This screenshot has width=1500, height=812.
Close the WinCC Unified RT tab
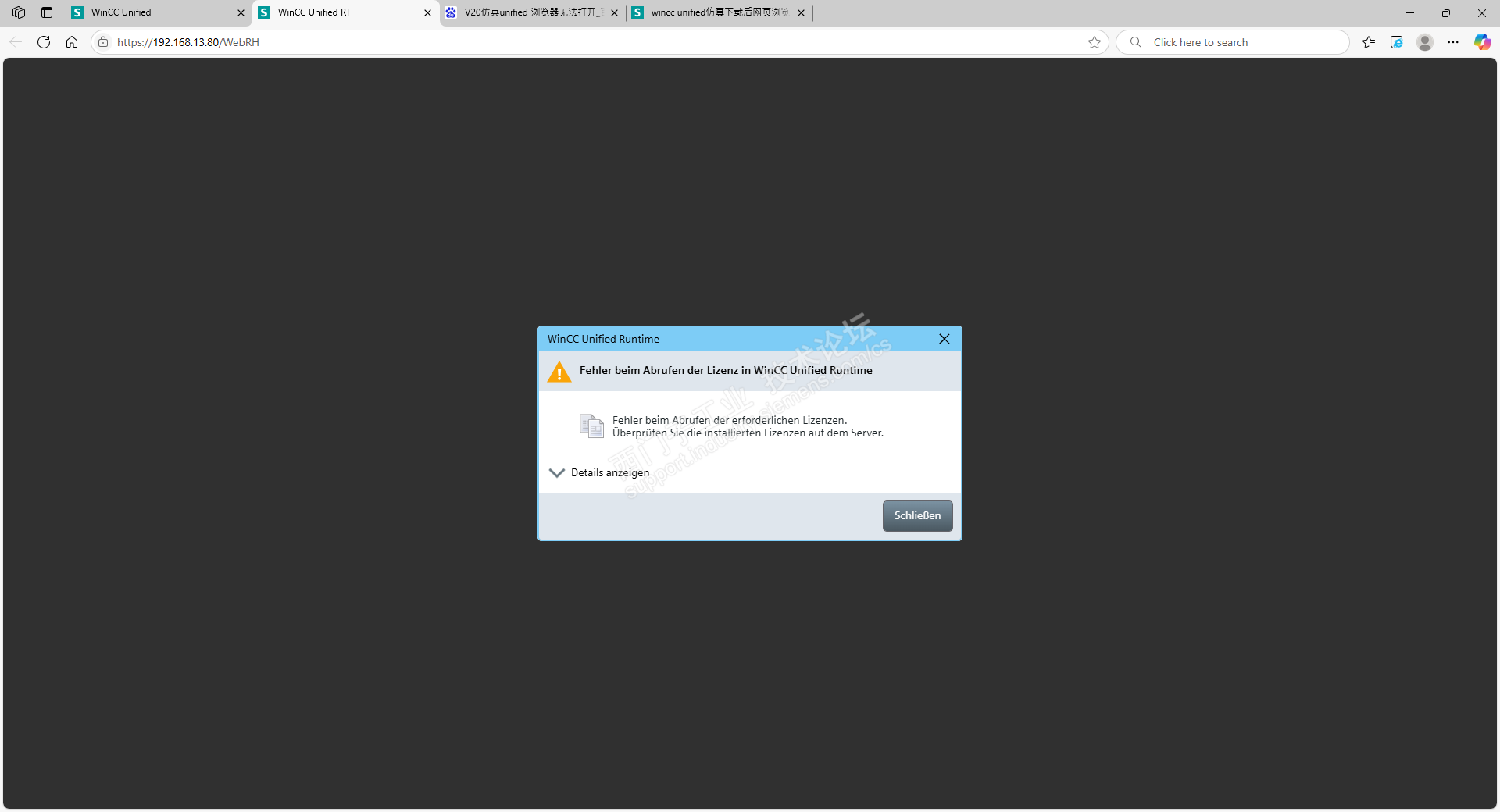point(427,12)
